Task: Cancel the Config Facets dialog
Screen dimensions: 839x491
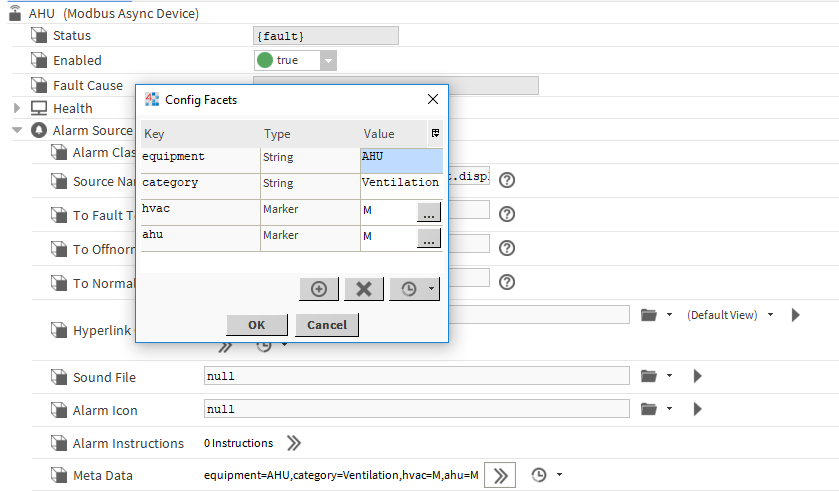Action: tap(327, 325)
